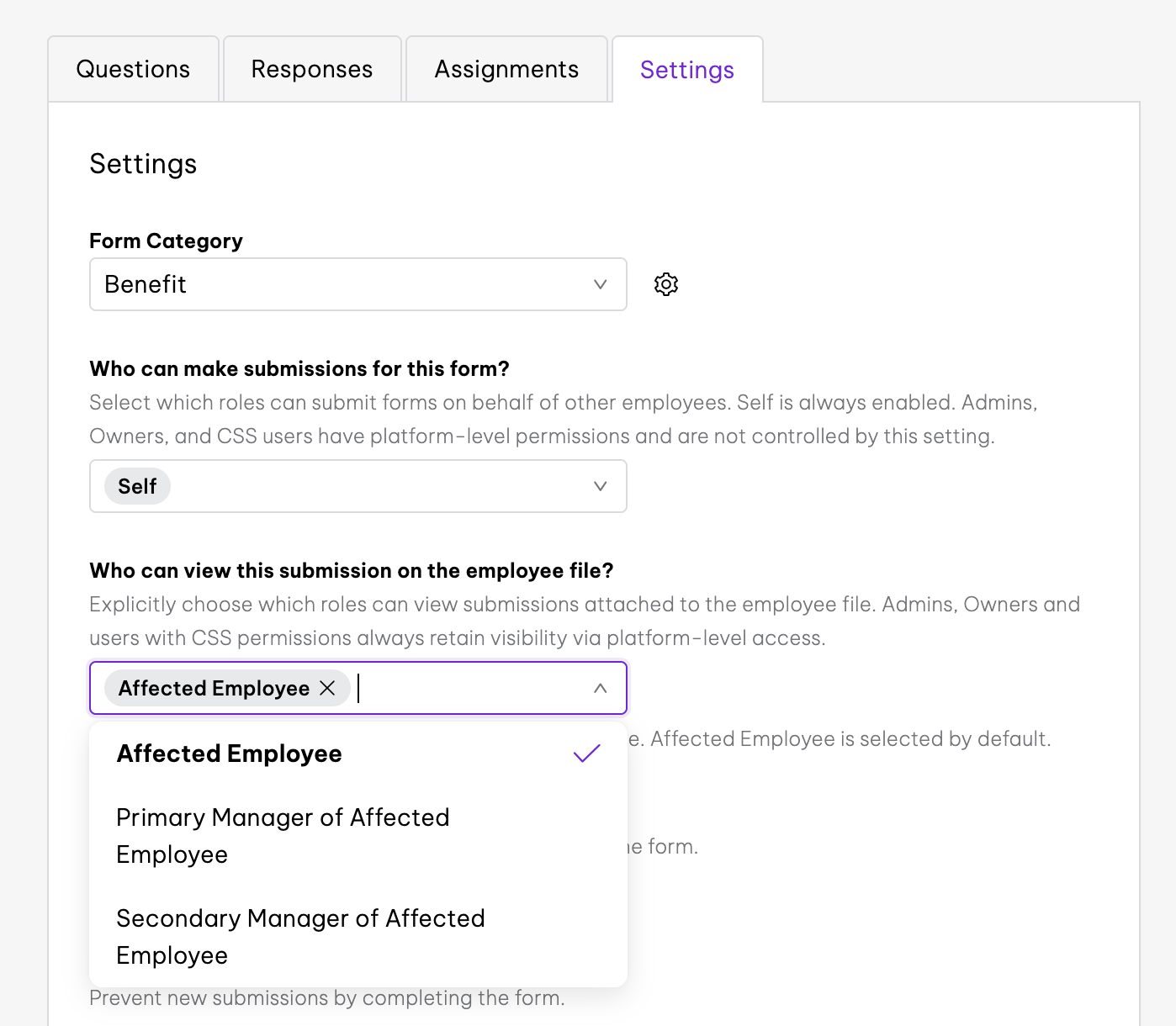
Task: Open the Benefit form category dropdown
Action: point(336,284)
